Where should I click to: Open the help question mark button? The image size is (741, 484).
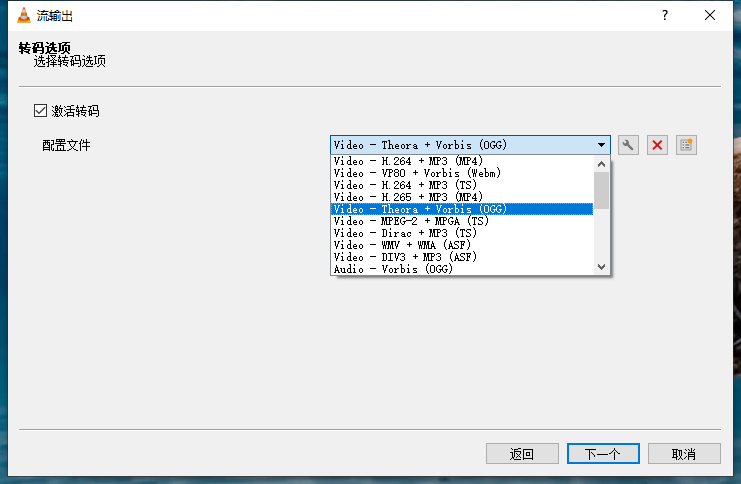(665, 16)
